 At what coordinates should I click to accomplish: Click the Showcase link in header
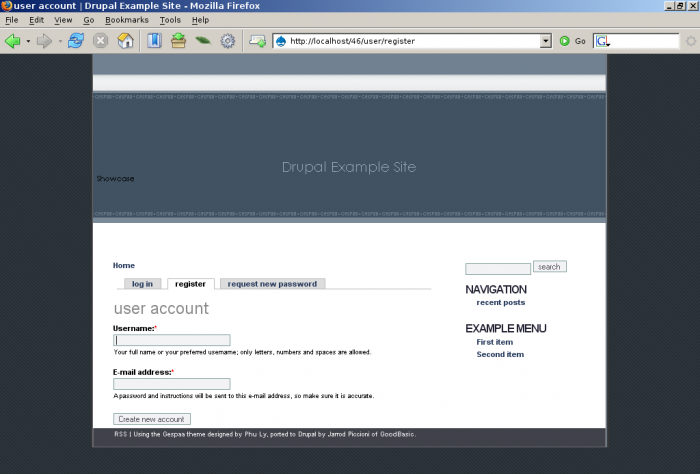pos(115,179)
